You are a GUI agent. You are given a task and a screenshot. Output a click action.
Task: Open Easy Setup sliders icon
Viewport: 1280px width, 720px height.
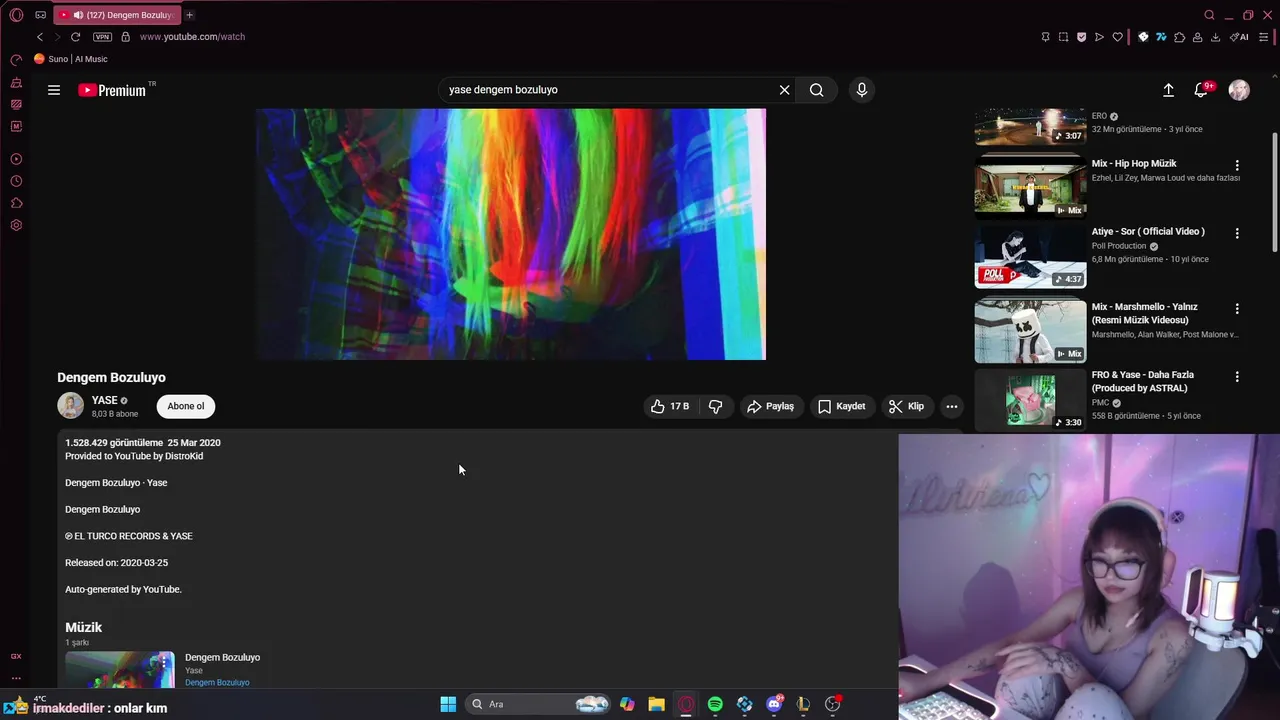tap(1264, 37)
